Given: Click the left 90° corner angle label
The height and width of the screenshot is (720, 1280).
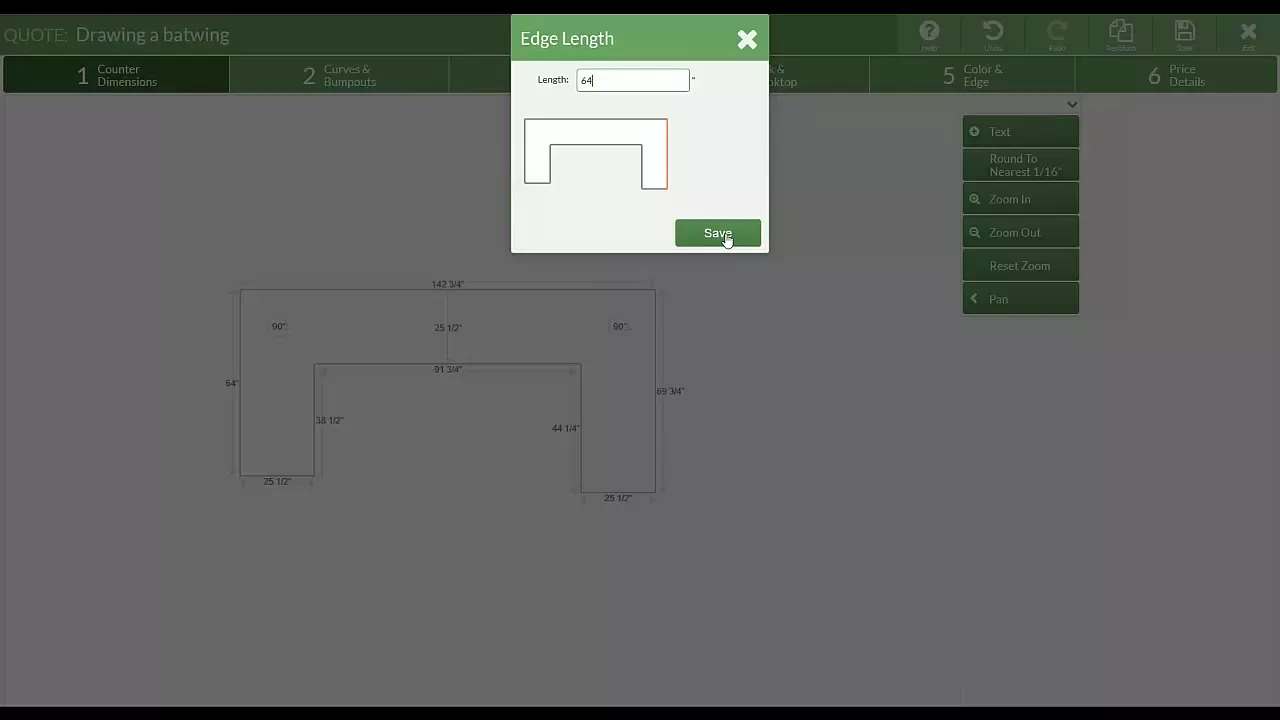Looking at the screenshot, I should point(279,326).
